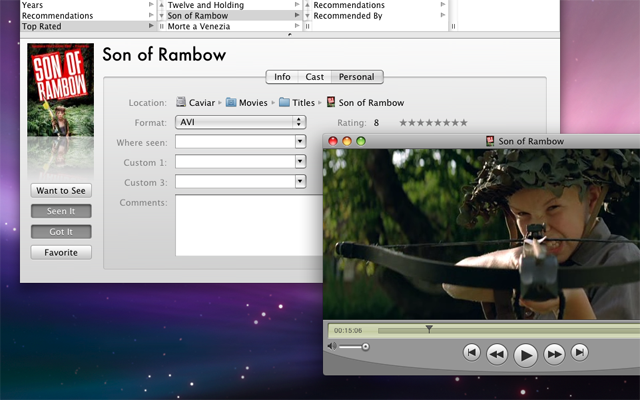Click the Want to See button
The height and width of the screenshot is (400, 640).
(x=60, y=190)
